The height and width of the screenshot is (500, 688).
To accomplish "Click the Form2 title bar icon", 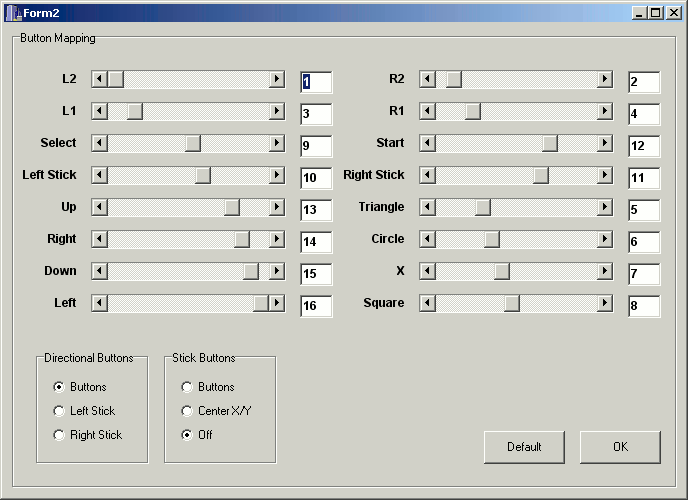I will point(13,12).
